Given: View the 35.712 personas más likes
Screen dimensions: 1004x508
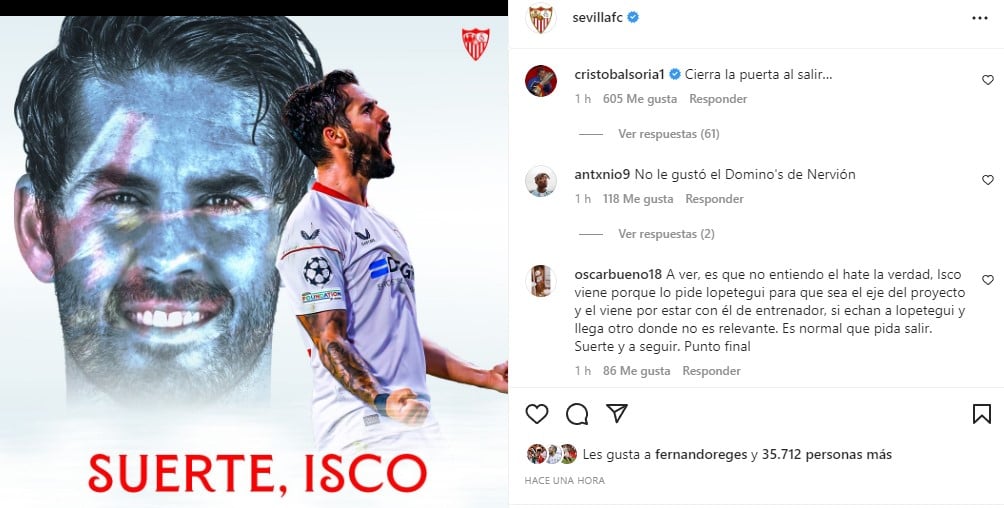Looking at the screenshot, I should 827,455.
